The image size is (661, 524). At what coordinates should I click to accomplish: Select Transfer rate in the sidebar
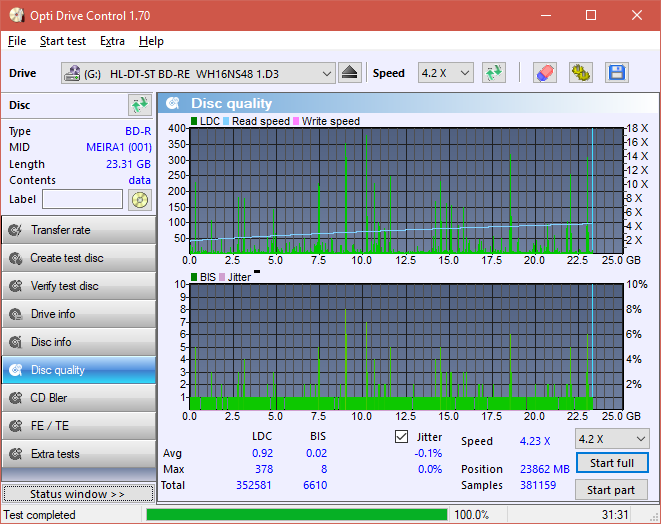pyautogui.click(x=78, y=230)
